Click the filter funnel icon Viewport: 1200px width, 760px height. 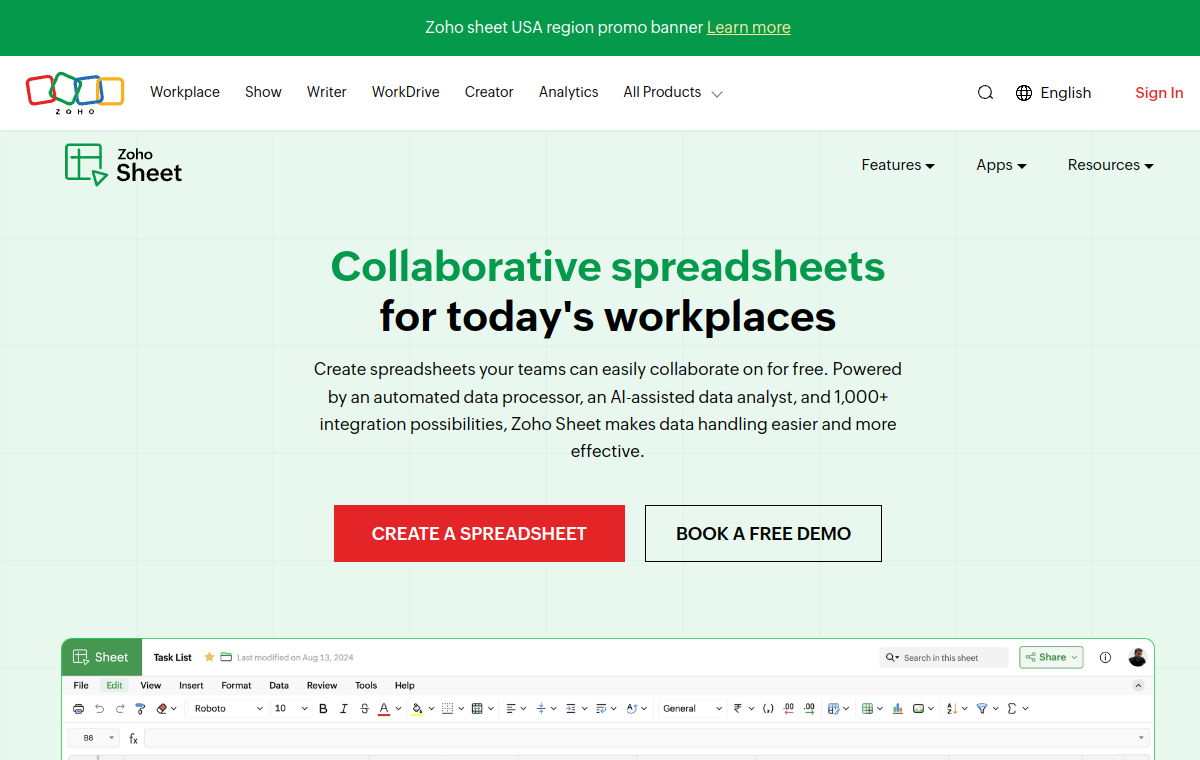pyautogui.click(x=982, y=709)
